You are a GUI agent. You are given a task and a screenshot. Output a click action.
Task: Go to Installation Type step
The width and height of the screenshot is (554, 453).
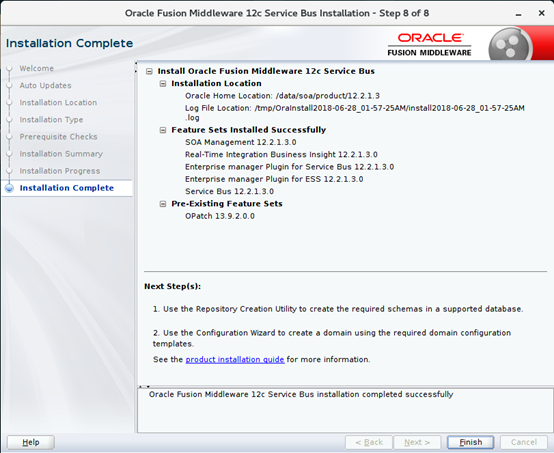click(51, 120)
